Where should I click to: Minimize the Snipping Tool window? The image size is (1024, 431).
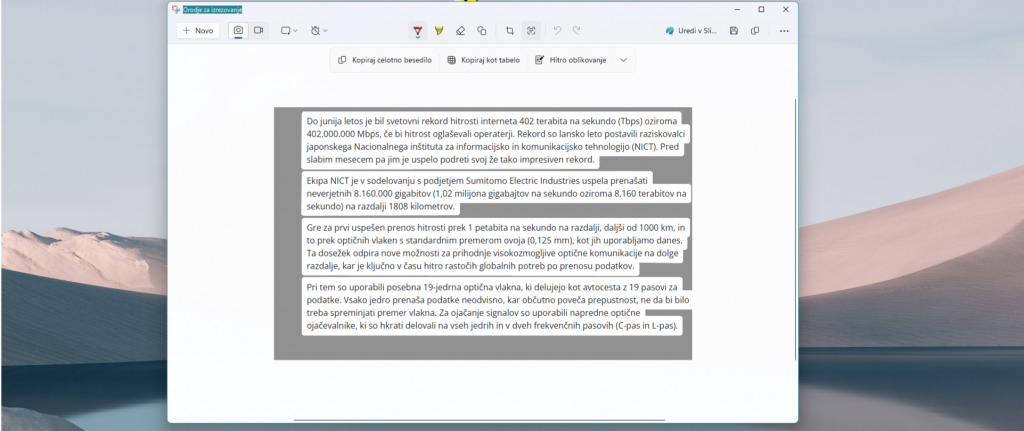pos(737,10)
